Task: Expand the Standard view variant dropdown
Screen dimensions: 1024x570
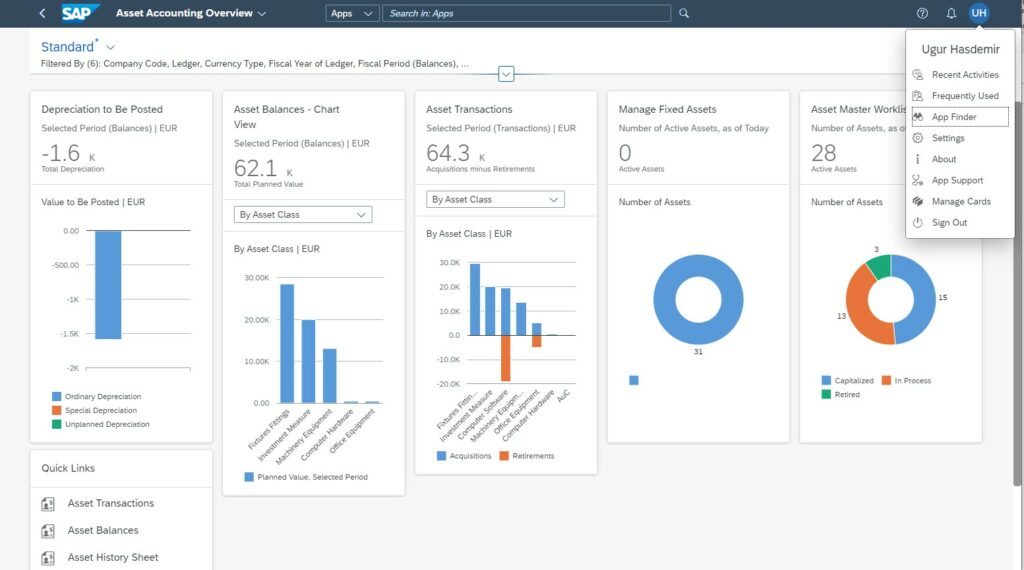Action: pos(110,47)
